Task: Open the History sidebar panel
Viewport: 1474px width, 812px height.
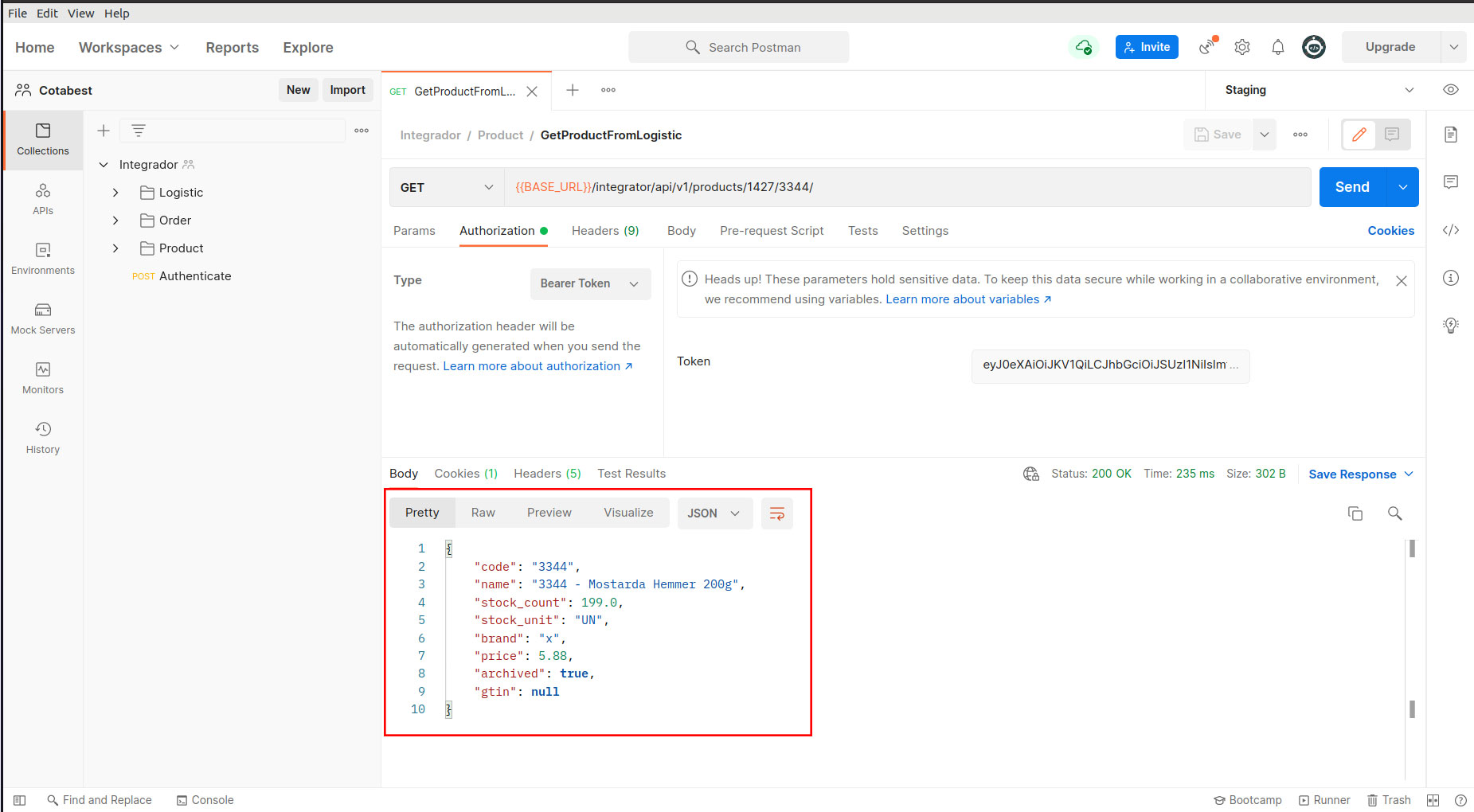Action: [x=43, y=438]
